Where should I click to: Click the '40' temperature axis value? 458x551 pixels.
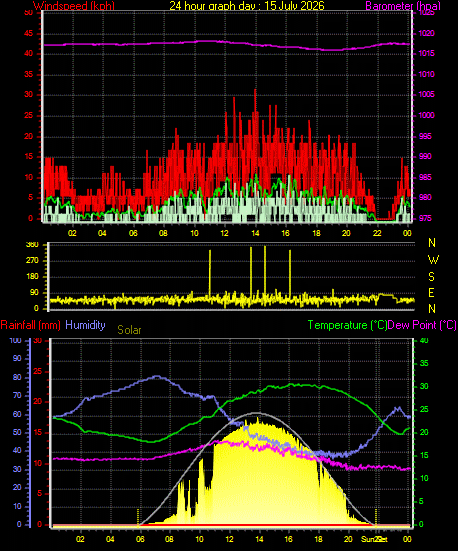coord(424,341)
